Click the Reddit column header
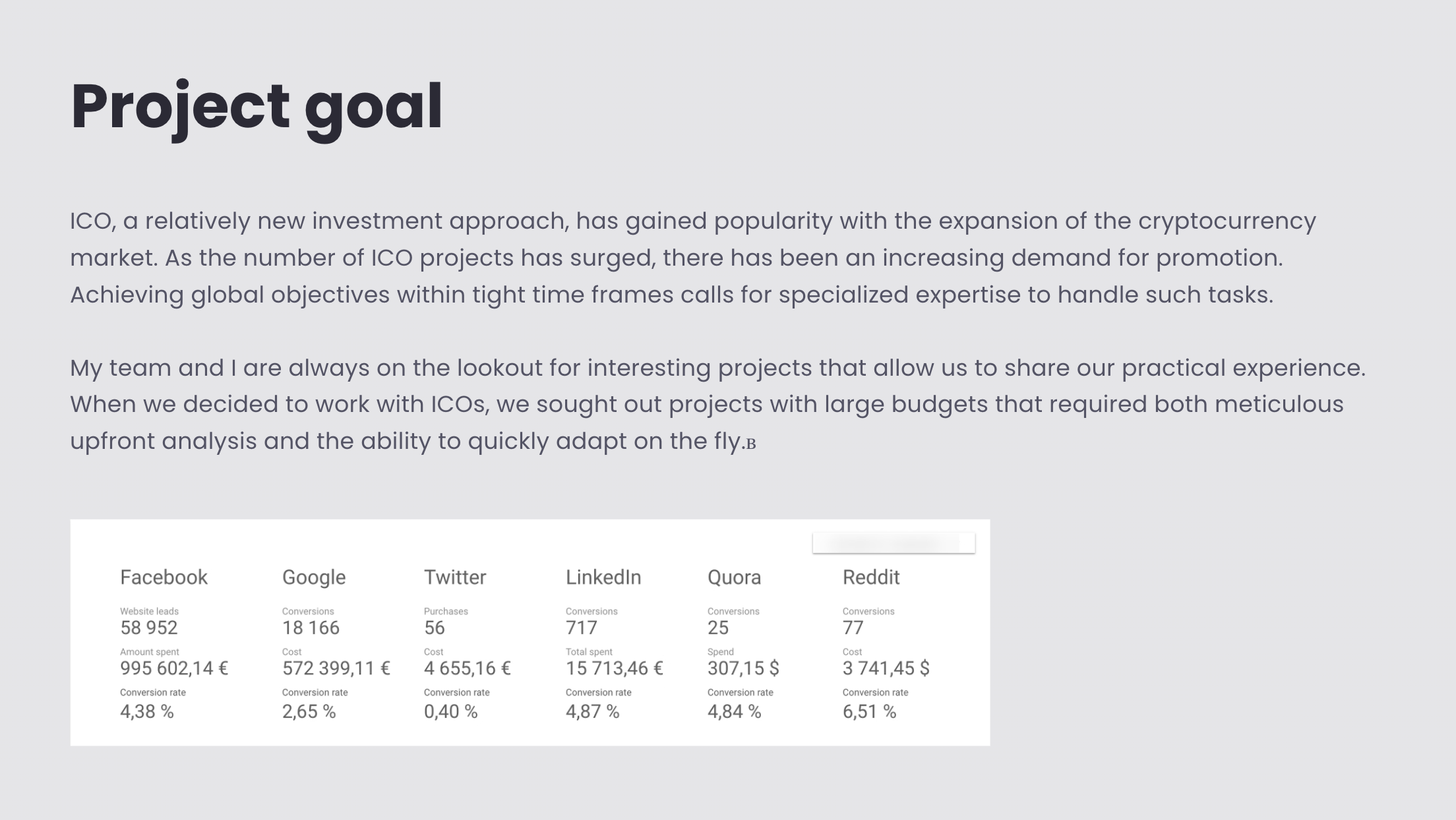Viewport: 1456px width, 820px height. click(871, 577)
